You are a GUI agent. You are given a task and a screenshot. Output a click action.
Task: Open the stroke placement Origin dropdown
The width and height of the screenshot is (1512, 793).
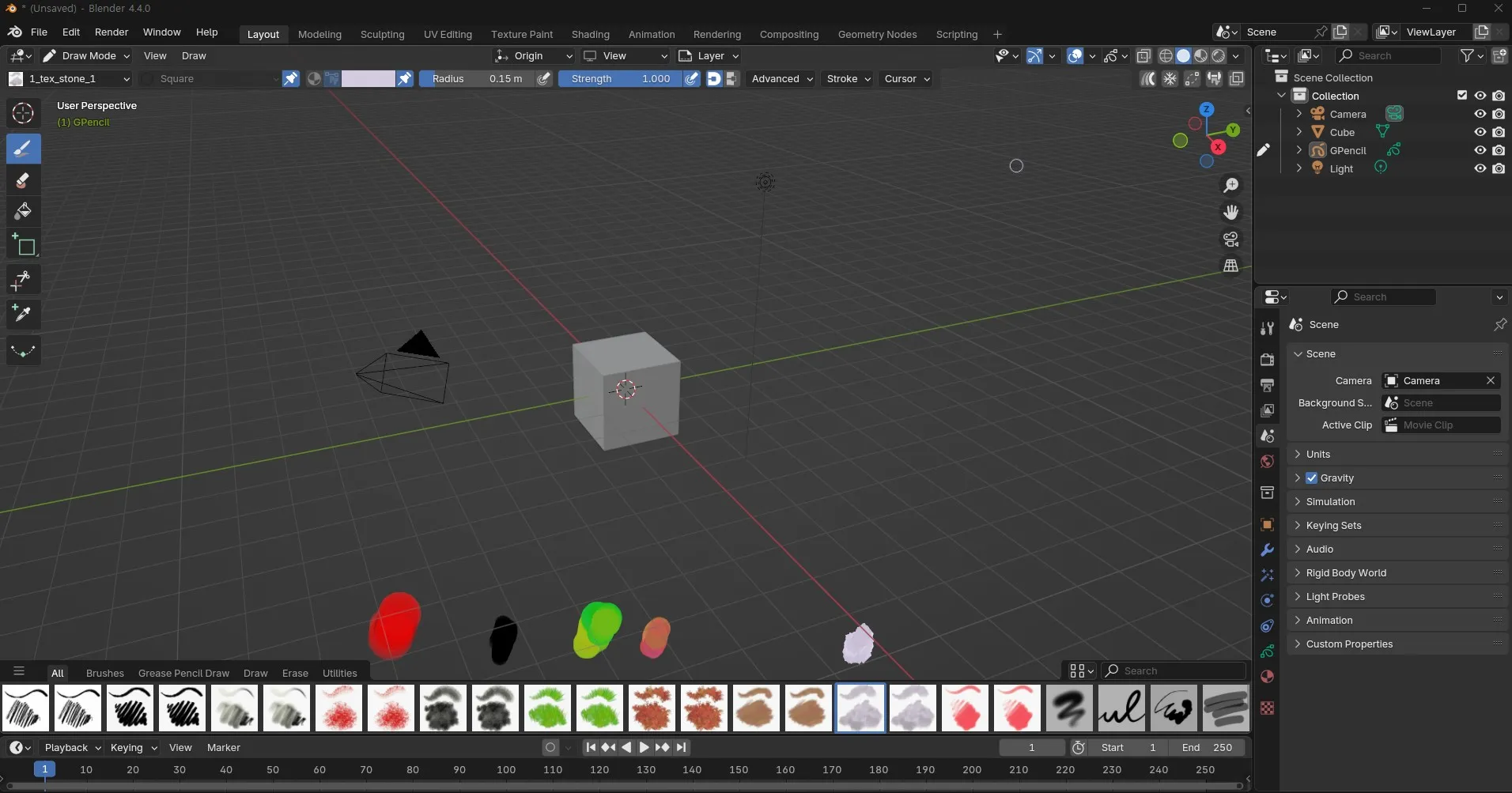coord(533,55)
